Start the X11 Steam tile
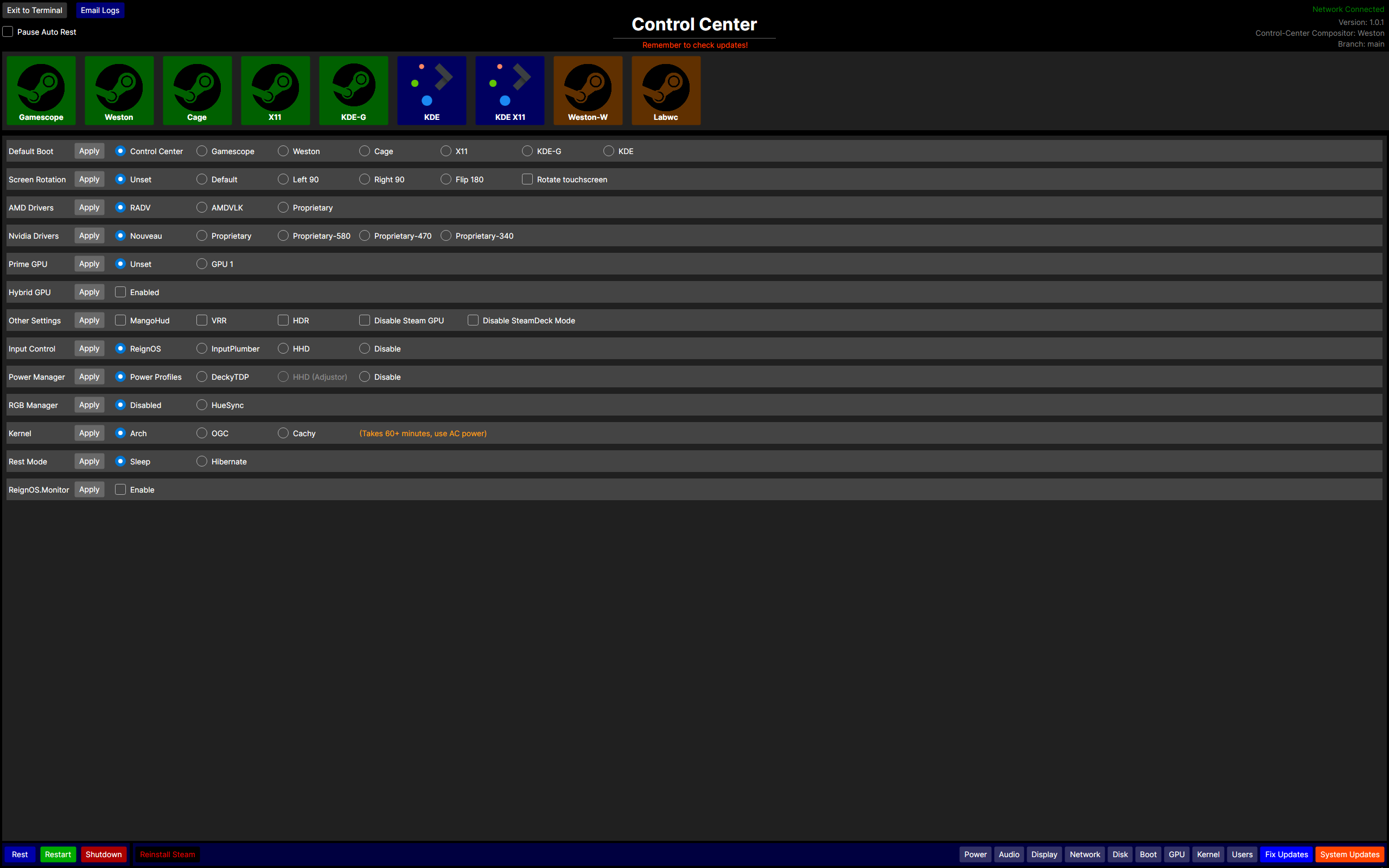The image size is (1389, 868). [275, 91]
